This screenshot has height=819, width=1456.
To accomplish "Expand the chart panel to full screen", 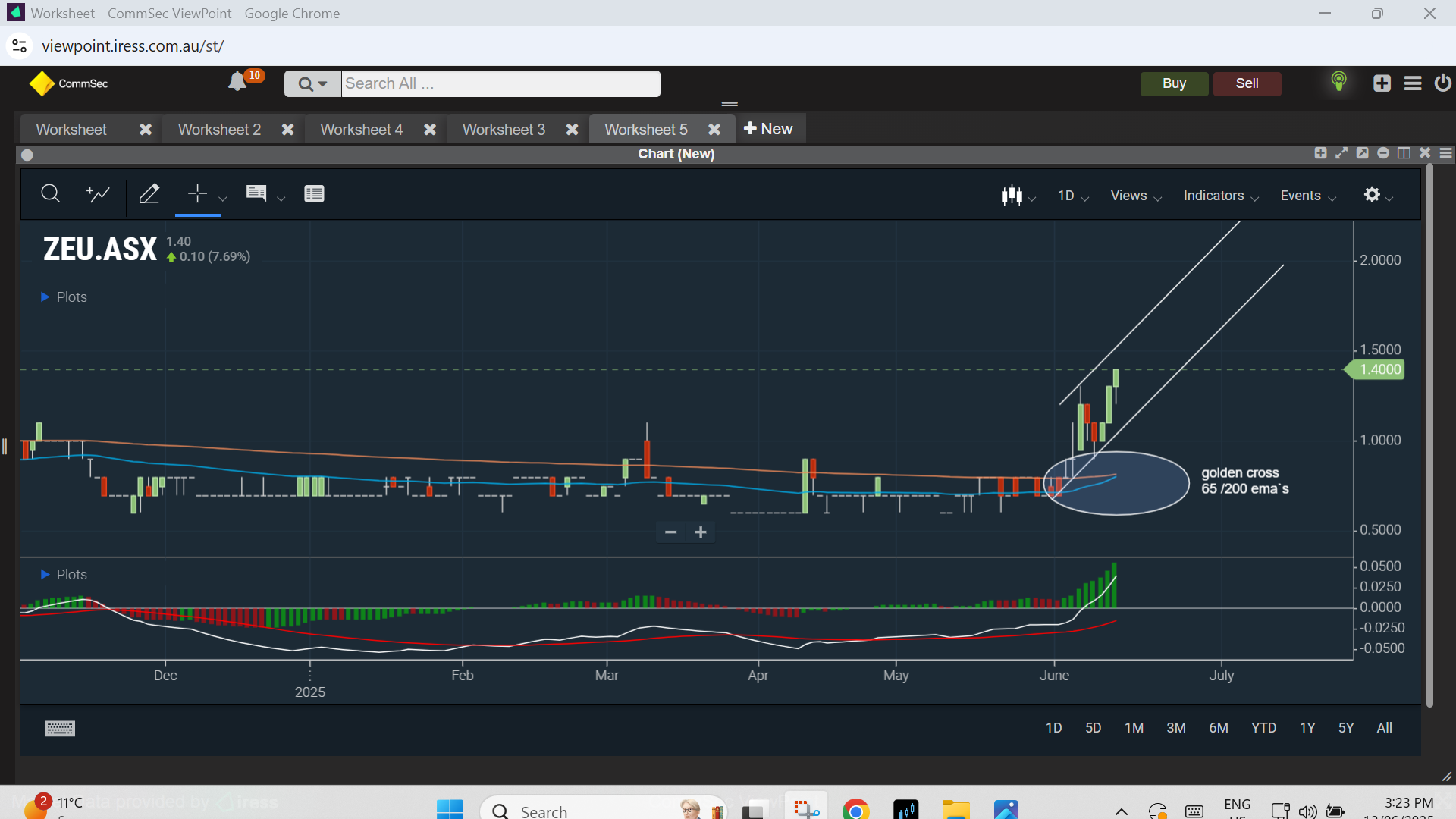I will click(1341, 153).
